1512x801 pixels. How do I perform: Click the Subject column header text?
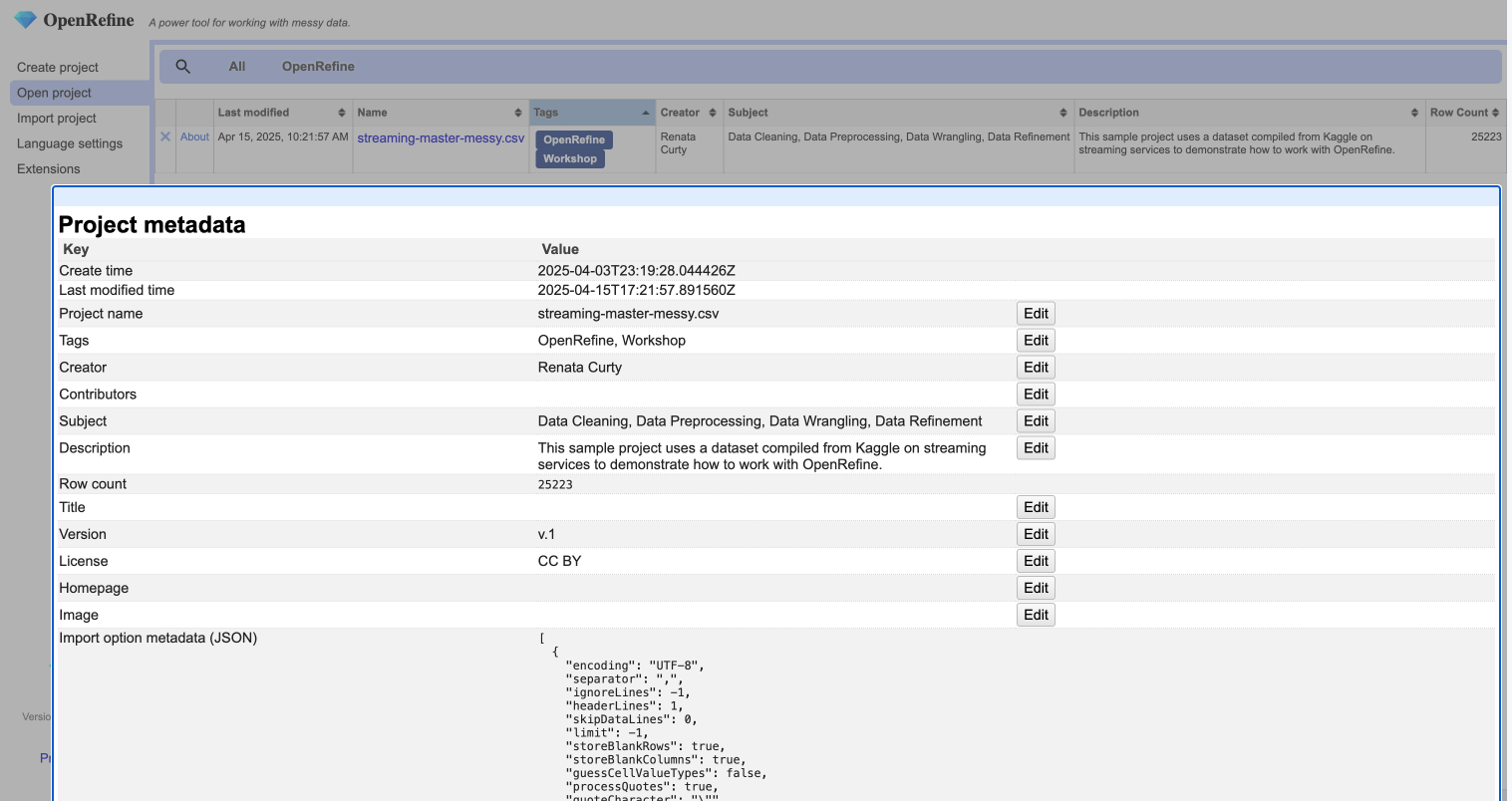748,113
